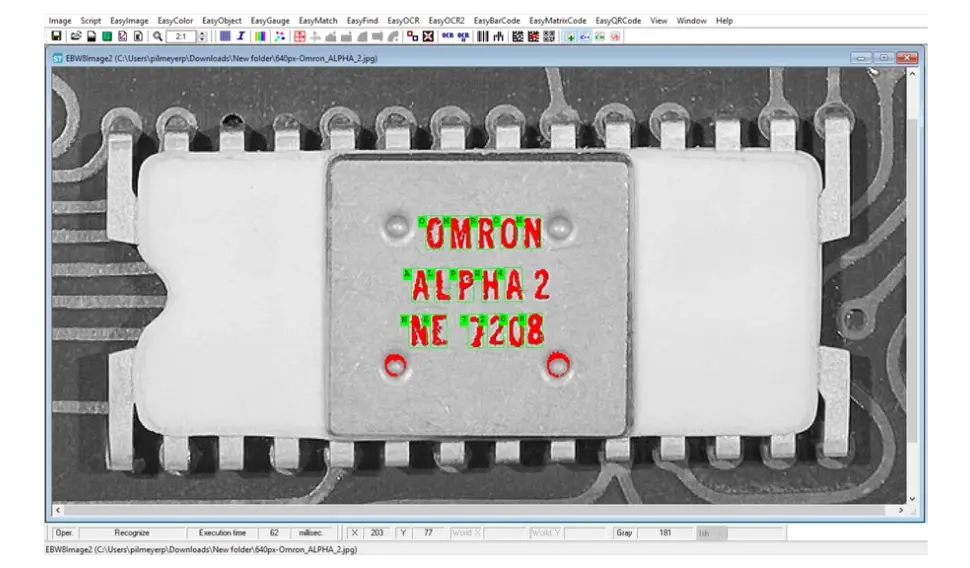The width and height of the screenshot is (970, 568).
Task: Click the scroll down arrow of image view
Action: [911, 498]
